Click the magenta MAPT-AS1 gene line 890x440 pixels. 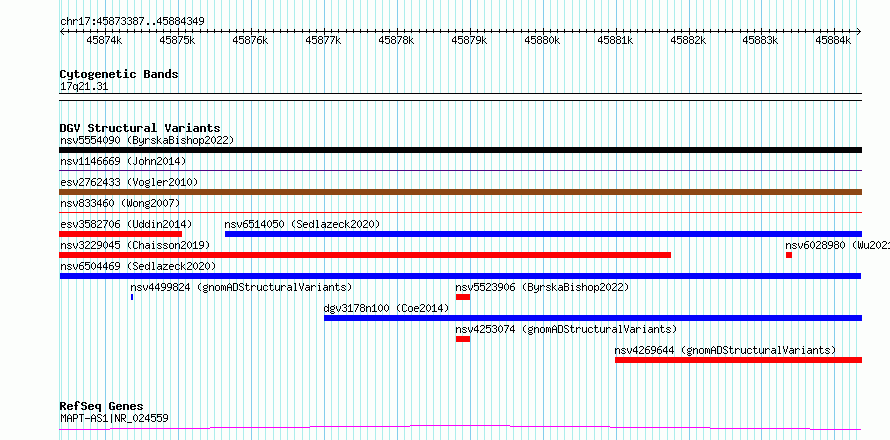[x=460, y=427]
